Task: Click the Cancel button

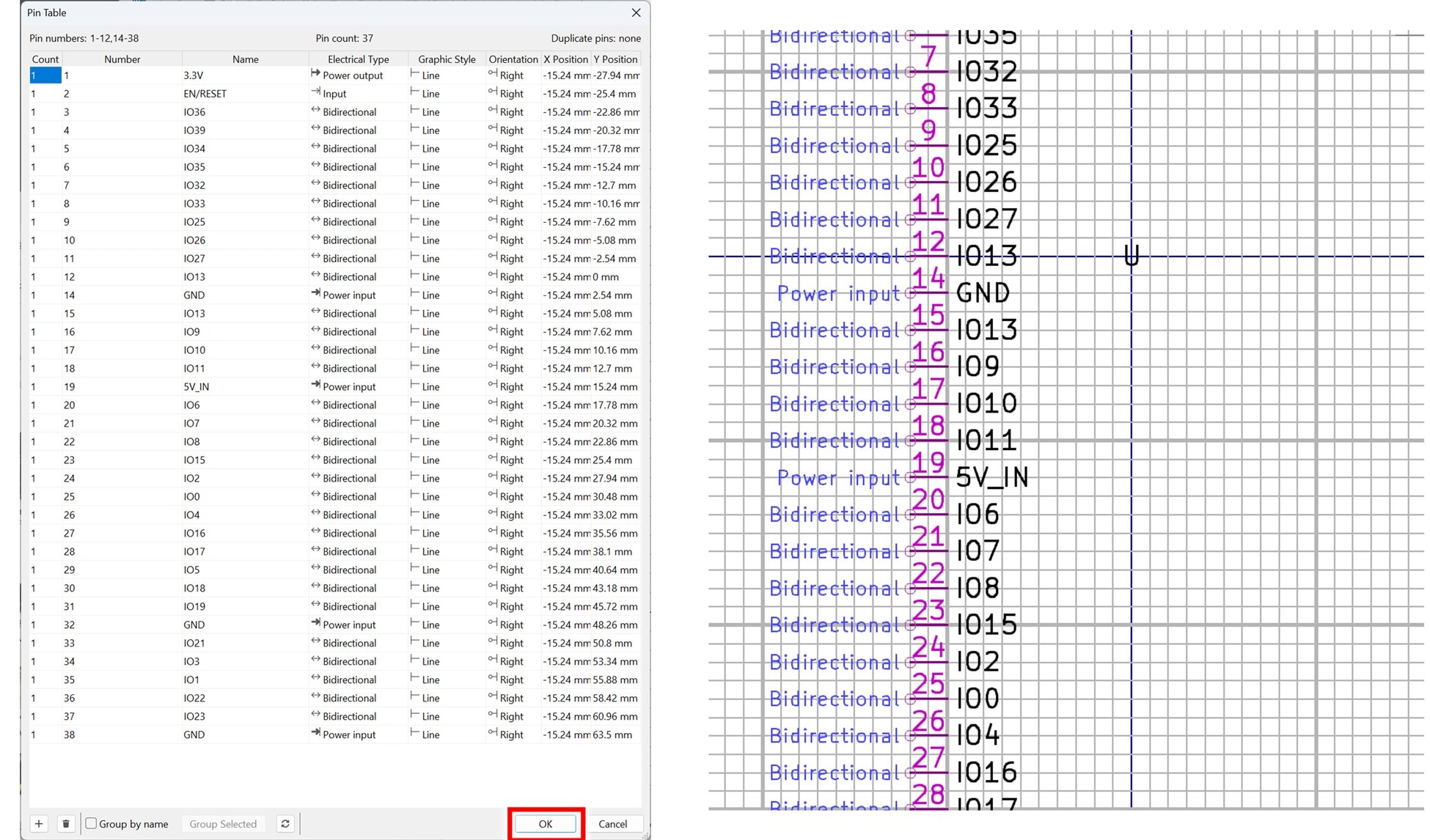Action: point(612,824)
